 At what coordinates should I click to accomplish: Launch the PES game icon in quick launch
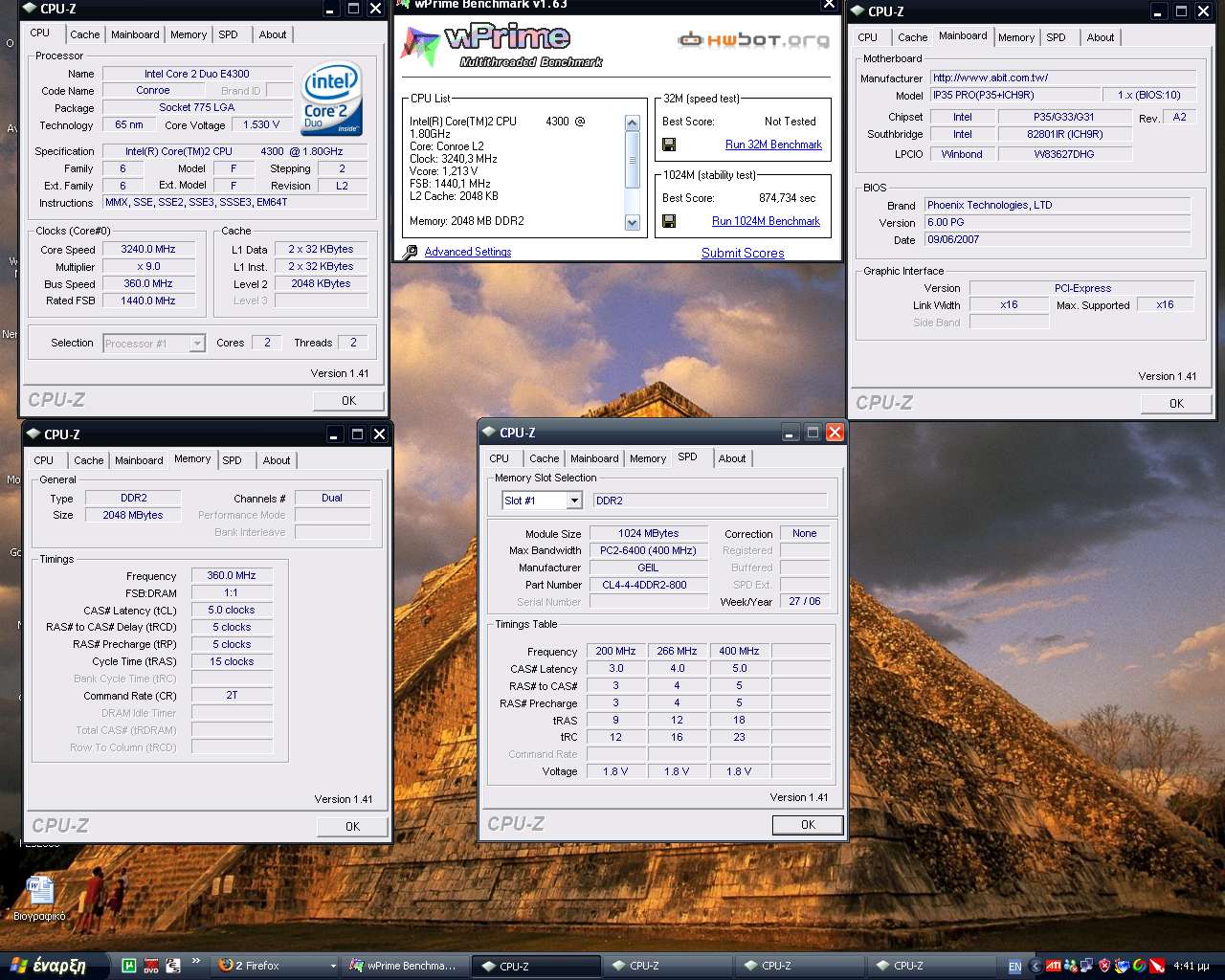(x=173, y=966)
